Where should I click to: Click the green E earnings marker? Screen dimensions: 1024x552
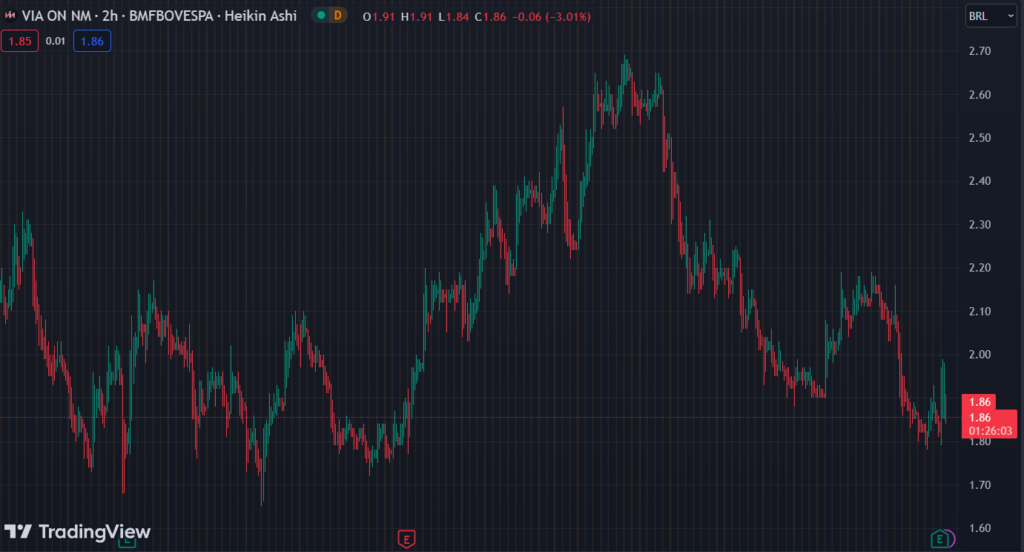pyautogui.click(x=939, y=539)
